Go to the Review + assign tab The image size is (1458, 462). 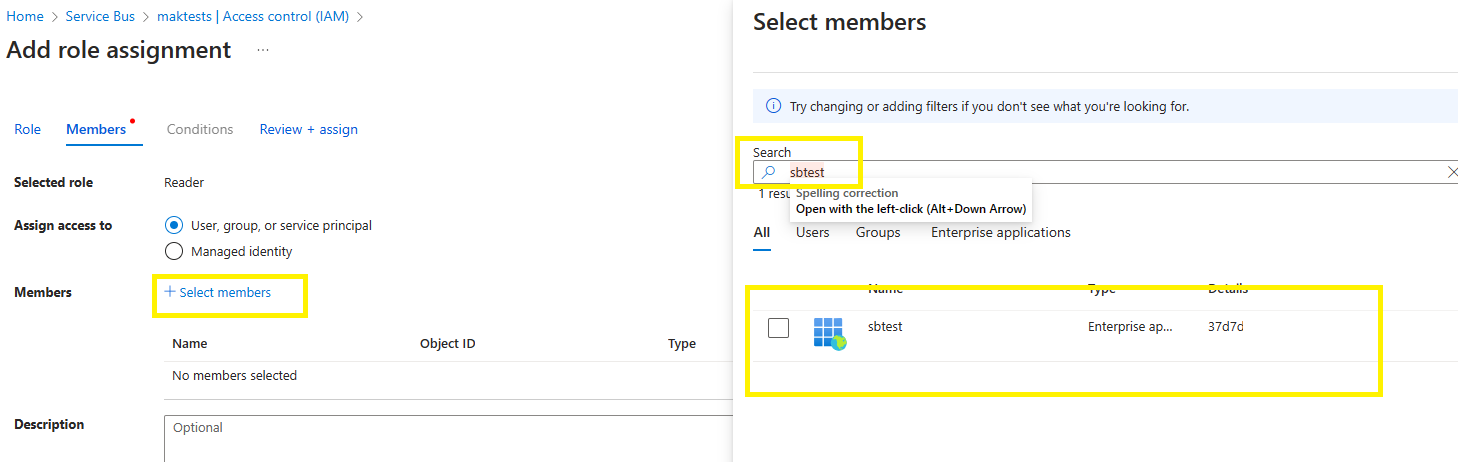click(308, 129)
